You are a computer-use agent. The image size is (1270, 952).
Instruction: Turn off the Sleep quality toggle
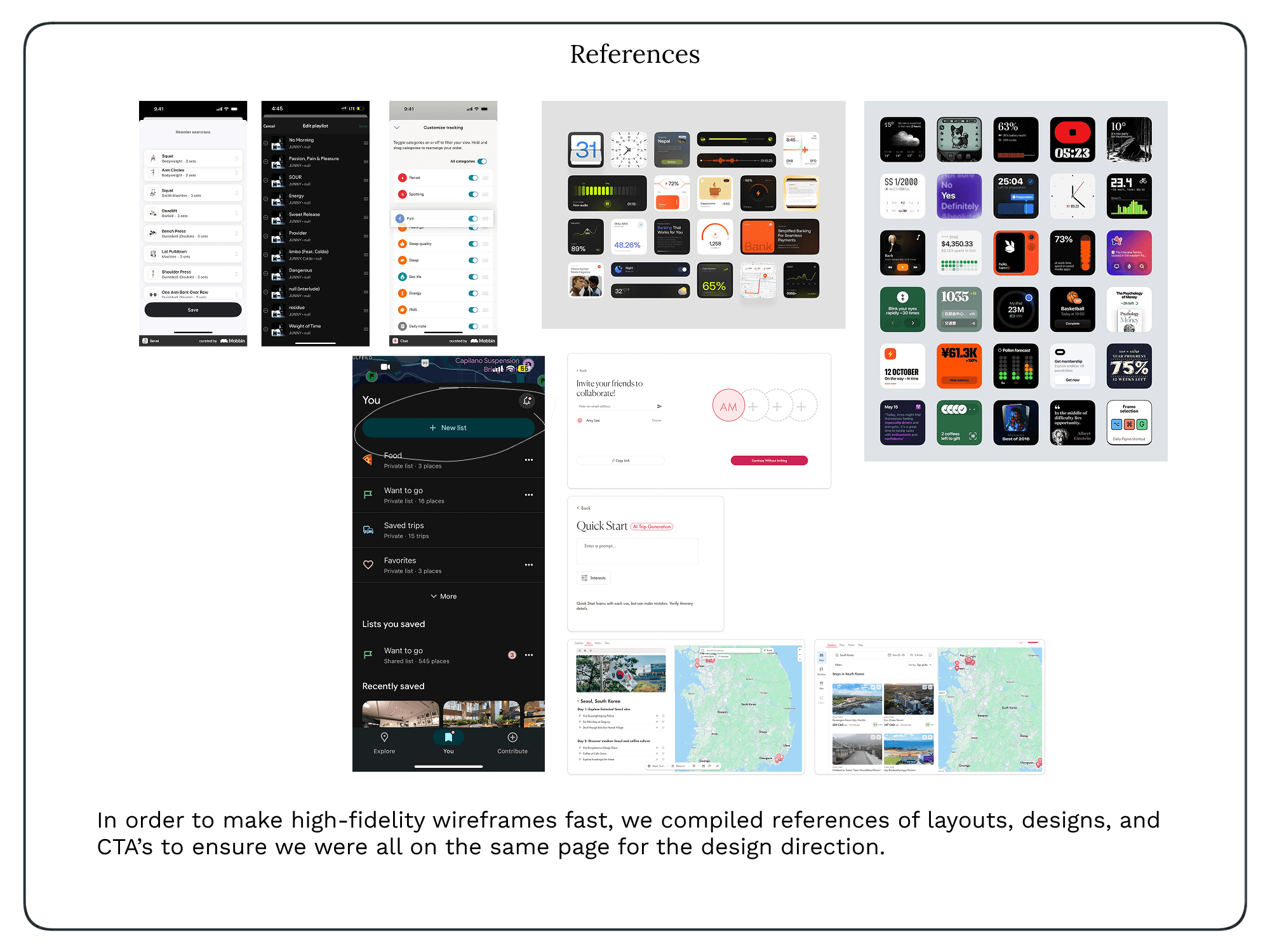pos(473,244)
